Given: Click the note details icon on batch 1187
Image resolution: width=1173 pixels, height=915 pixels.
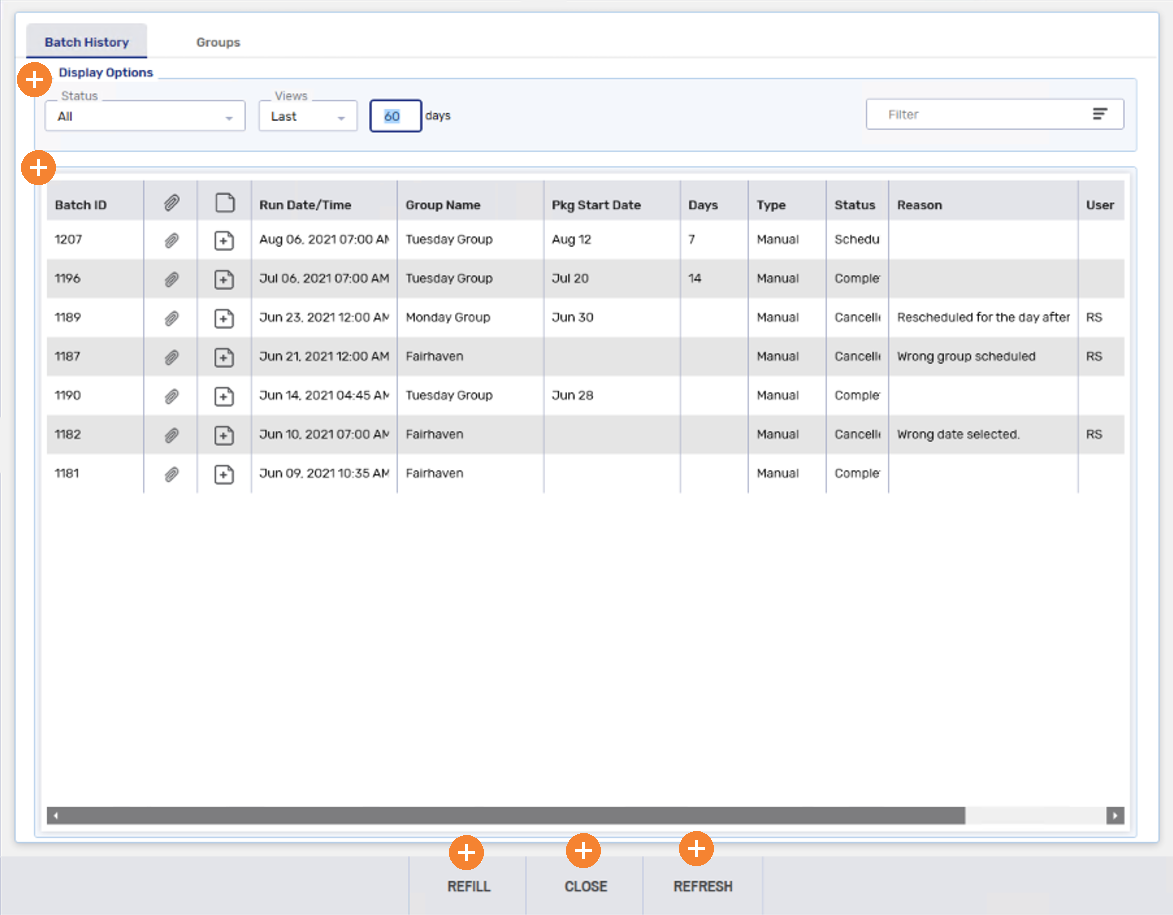Looking at the screenshot, I should pyautogui.click(x=224, y=356).
